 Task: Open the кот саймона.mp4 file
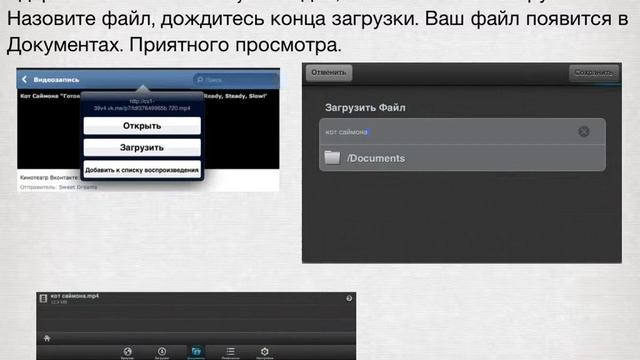click(196, 299)
